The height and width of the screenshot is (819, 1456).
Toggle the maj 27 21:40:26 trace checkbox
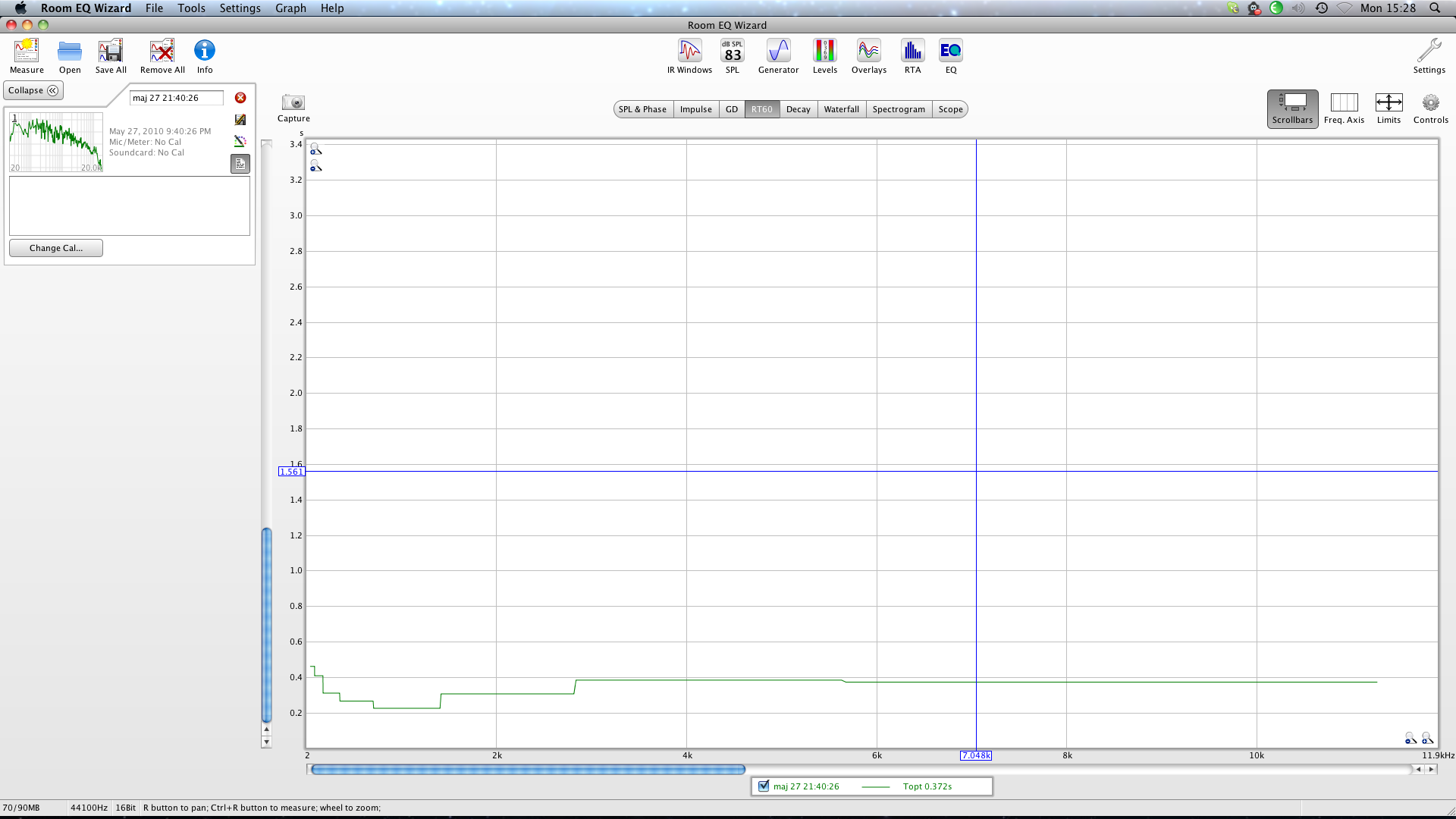click(x=764, y=786)
